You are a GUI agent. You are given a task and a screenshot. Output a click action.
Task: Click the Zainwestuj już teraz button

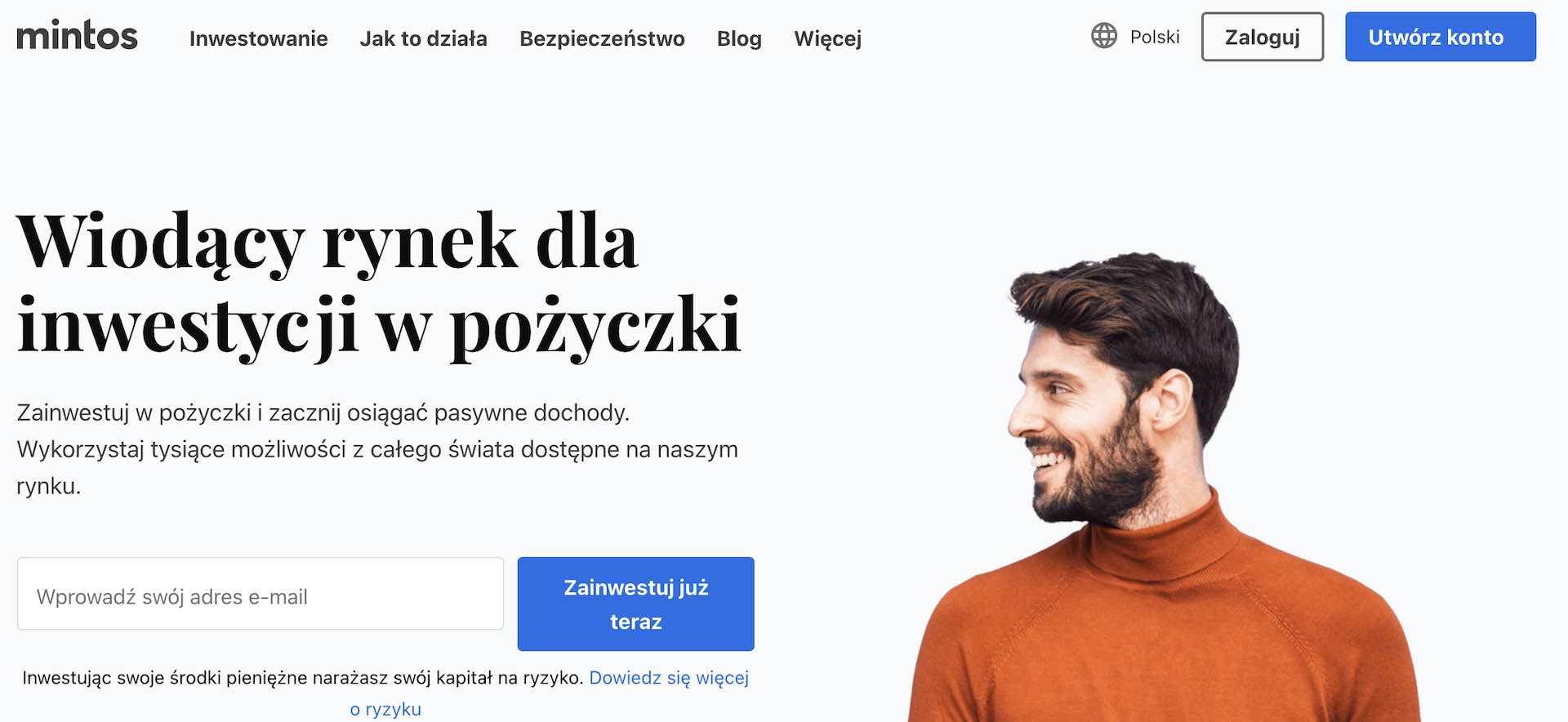point(636,604)
